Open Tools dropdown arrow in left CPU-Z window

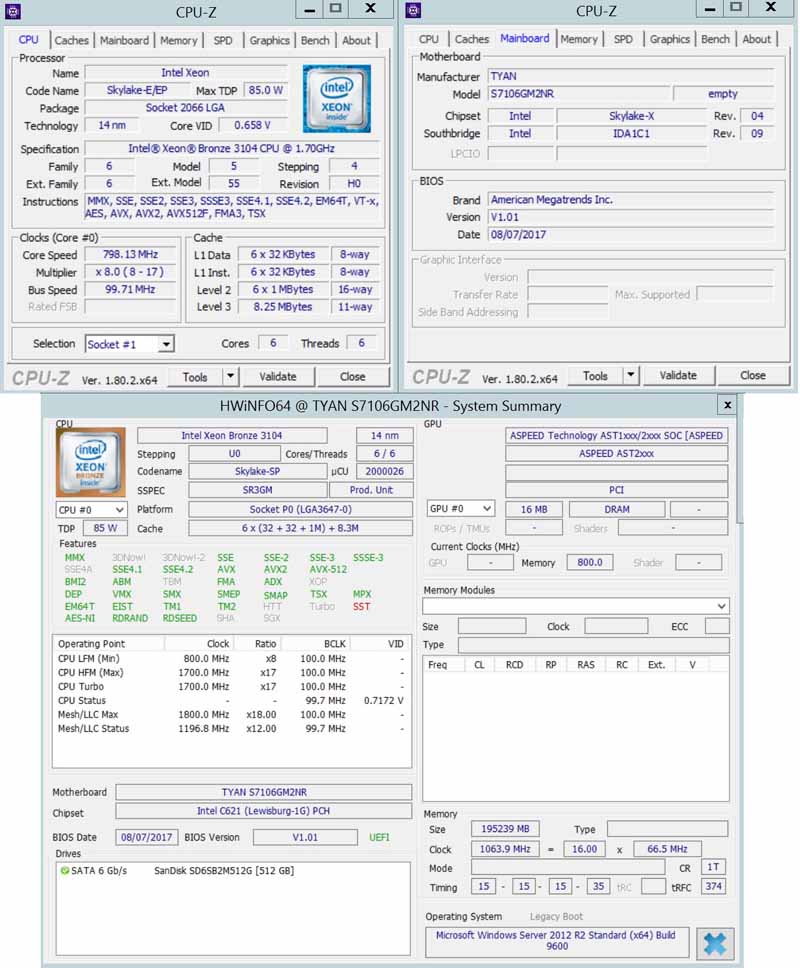tap(230, 377)
